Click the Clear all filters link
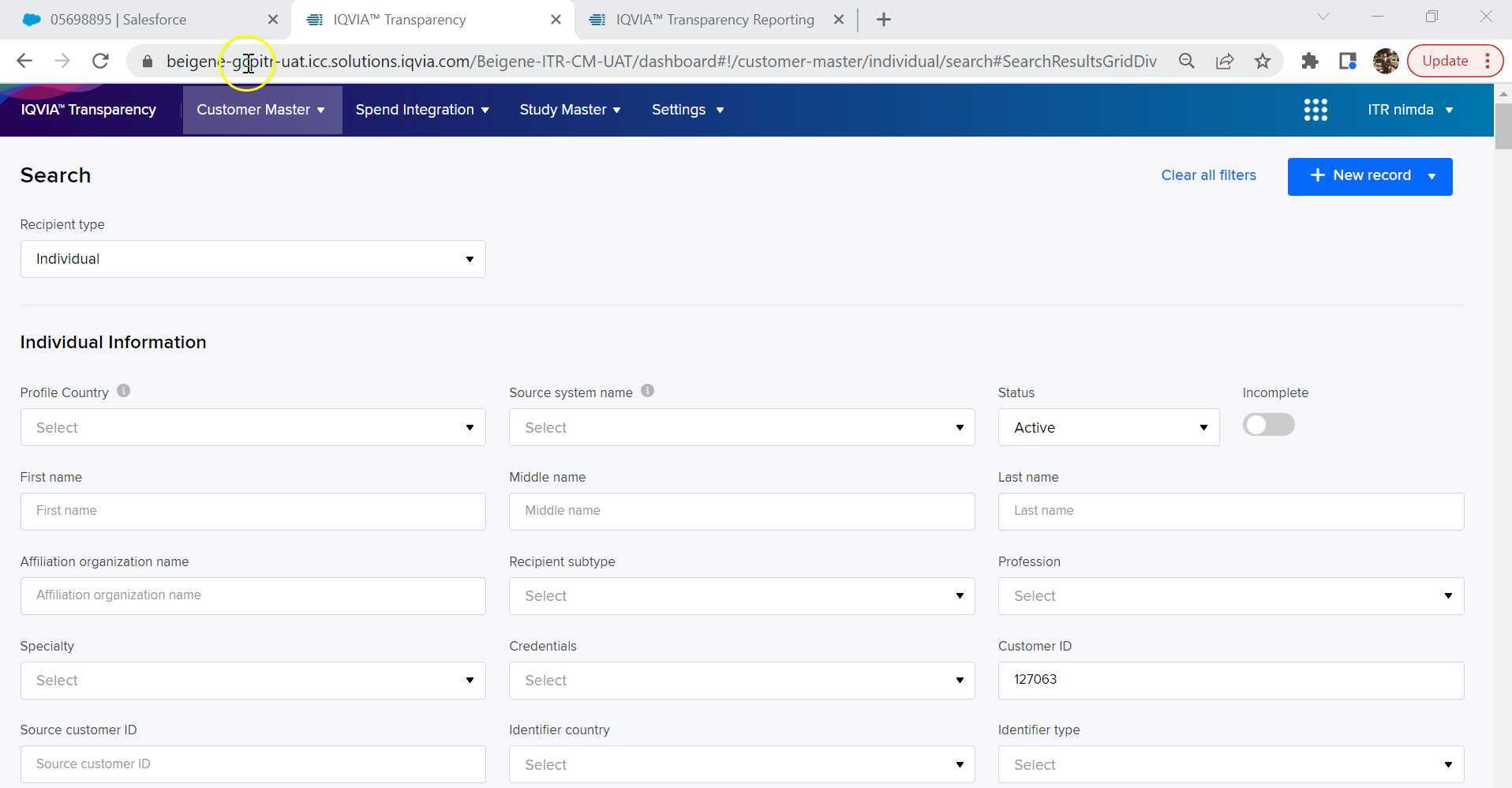Screen dimensions: 1512x788 (x=1208, y=175)
